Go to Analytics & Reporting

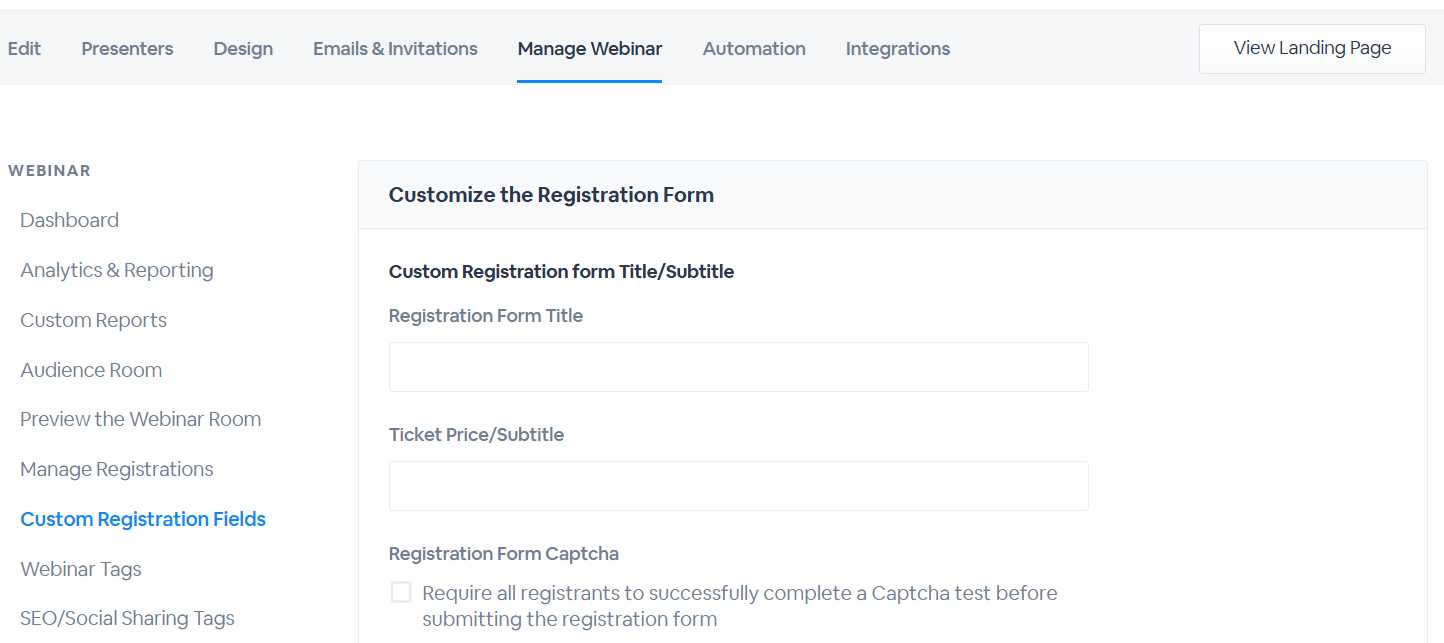117,270
